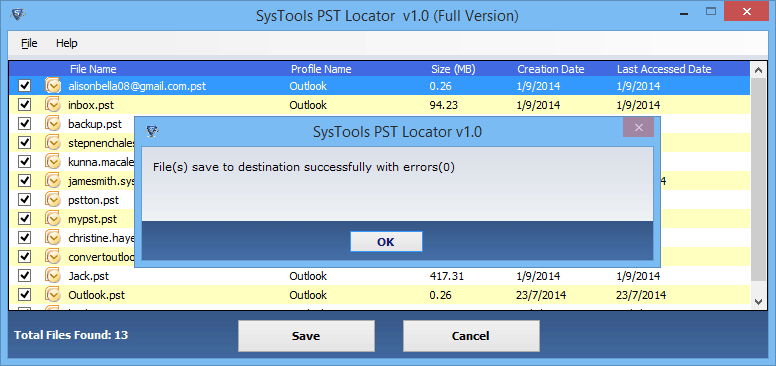Uncheck the Jack.pst checkbox
This screenshot has height=366, width=776.
[24, 275]
